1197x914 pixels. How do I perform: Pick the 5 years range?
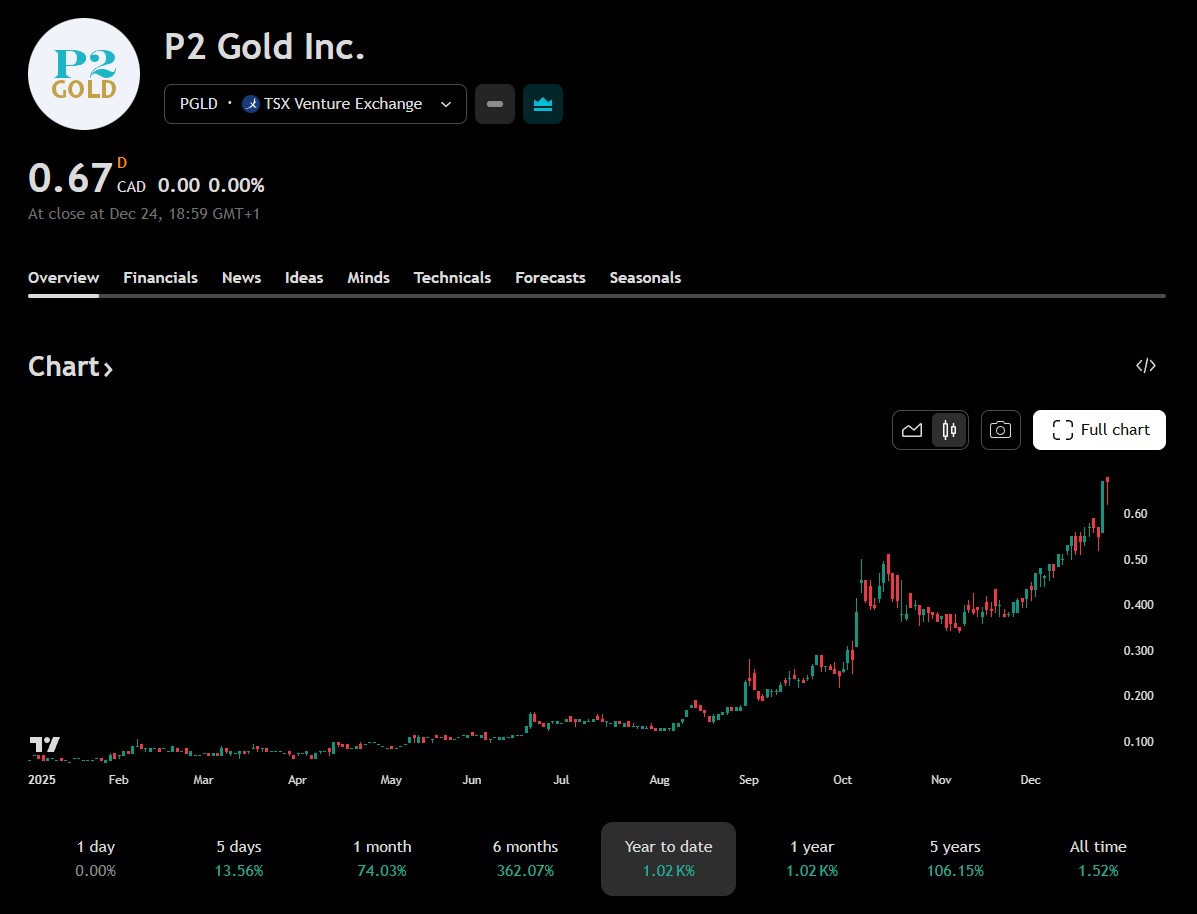[x=955, y=858]
